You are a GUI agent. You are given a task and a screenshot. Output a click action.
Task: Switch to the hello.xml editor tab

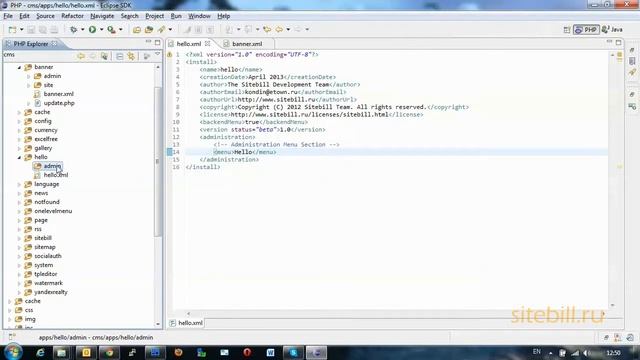click(189, 44)
